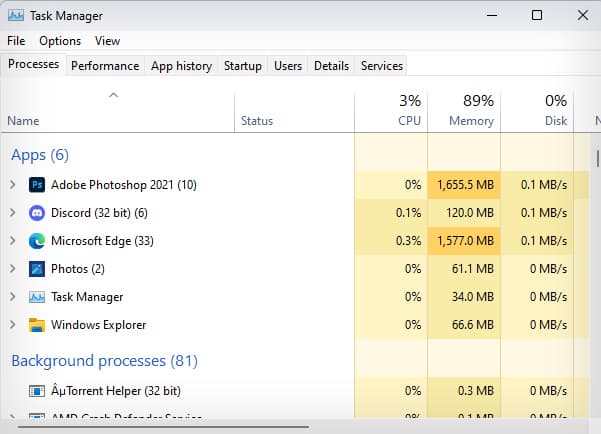
Task: Click the Discord app icon
Action: click(37, 213)
